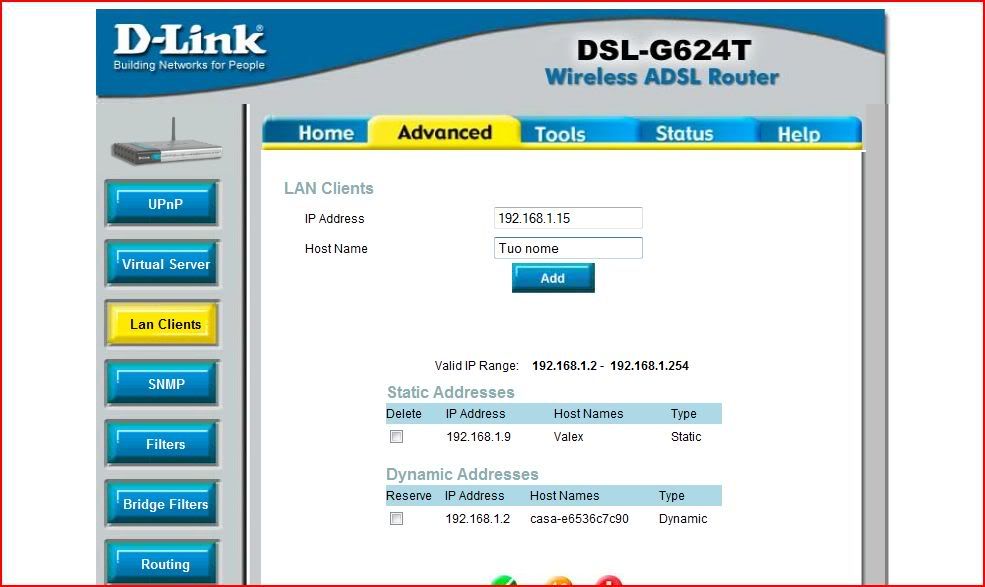Viewport: 985px width, 587px height.
Task: Click the DSL-G624T model title
Action: pos(663,50)
